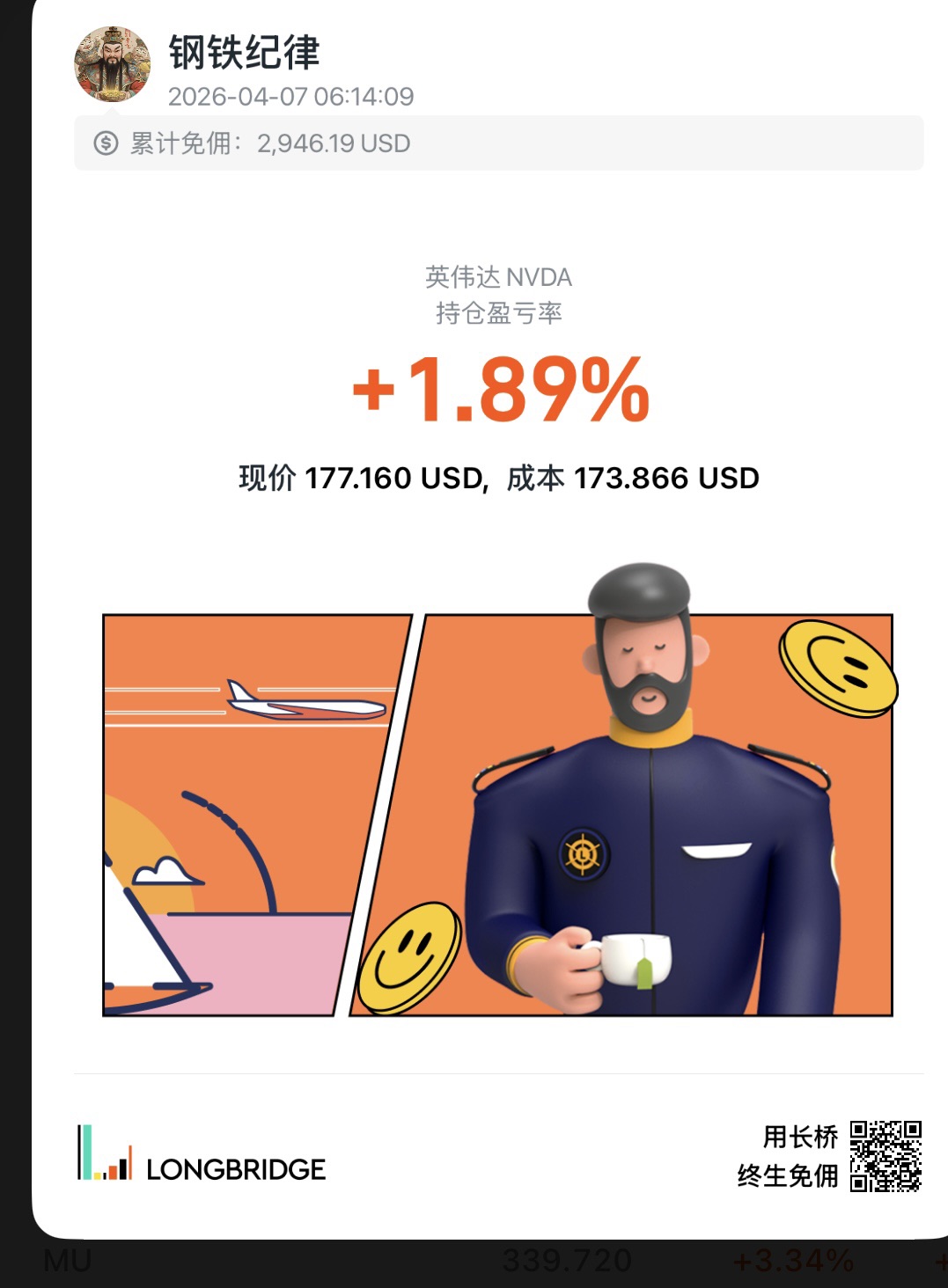Click the ship wheel badge on uniform
This screenshot has width=948, height=1288.
(583, 853)
